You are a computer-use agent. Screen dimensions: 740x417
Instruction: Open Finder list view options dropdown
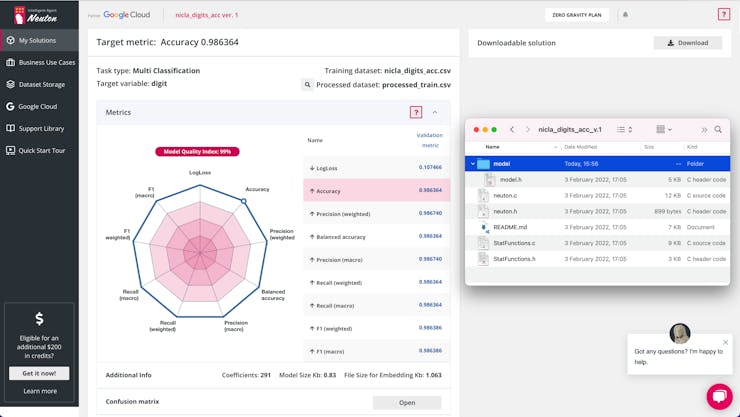point(624,130)
